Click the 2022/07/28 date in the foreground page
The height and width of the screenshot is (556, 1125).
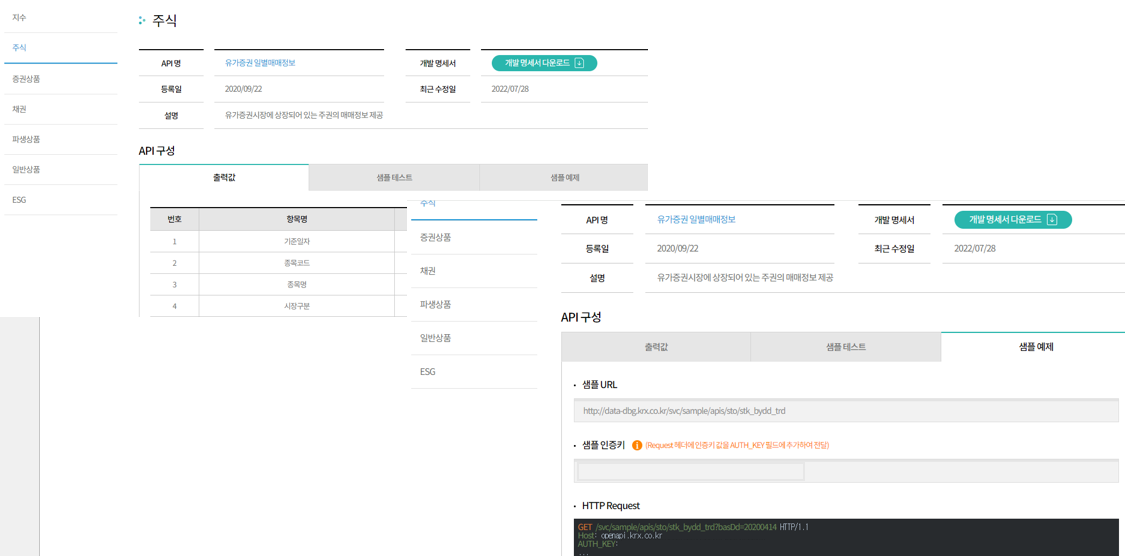click(x=975, y=249)
